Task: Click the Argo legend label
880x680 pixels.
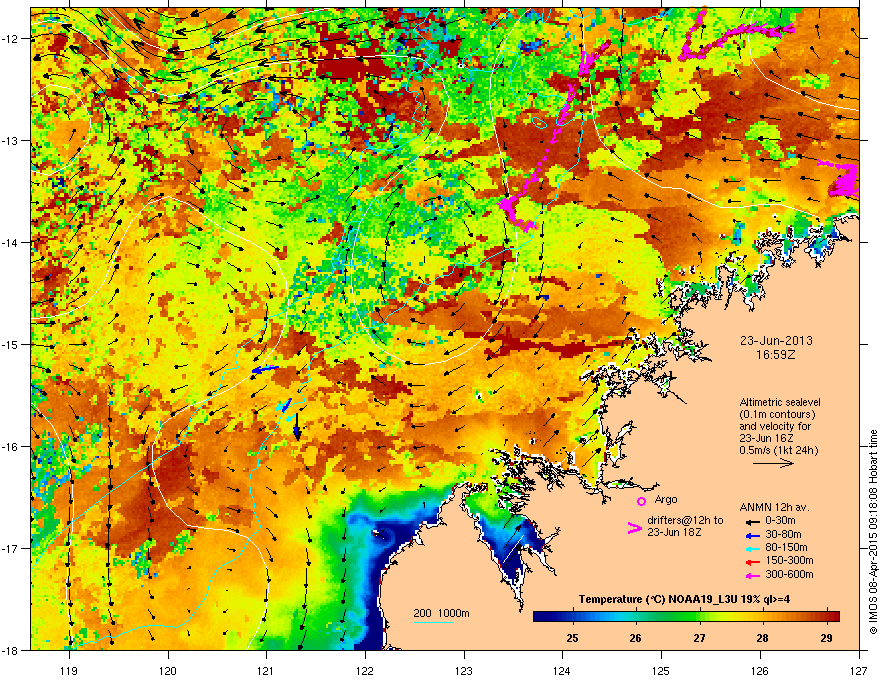Action: (666, 499)
